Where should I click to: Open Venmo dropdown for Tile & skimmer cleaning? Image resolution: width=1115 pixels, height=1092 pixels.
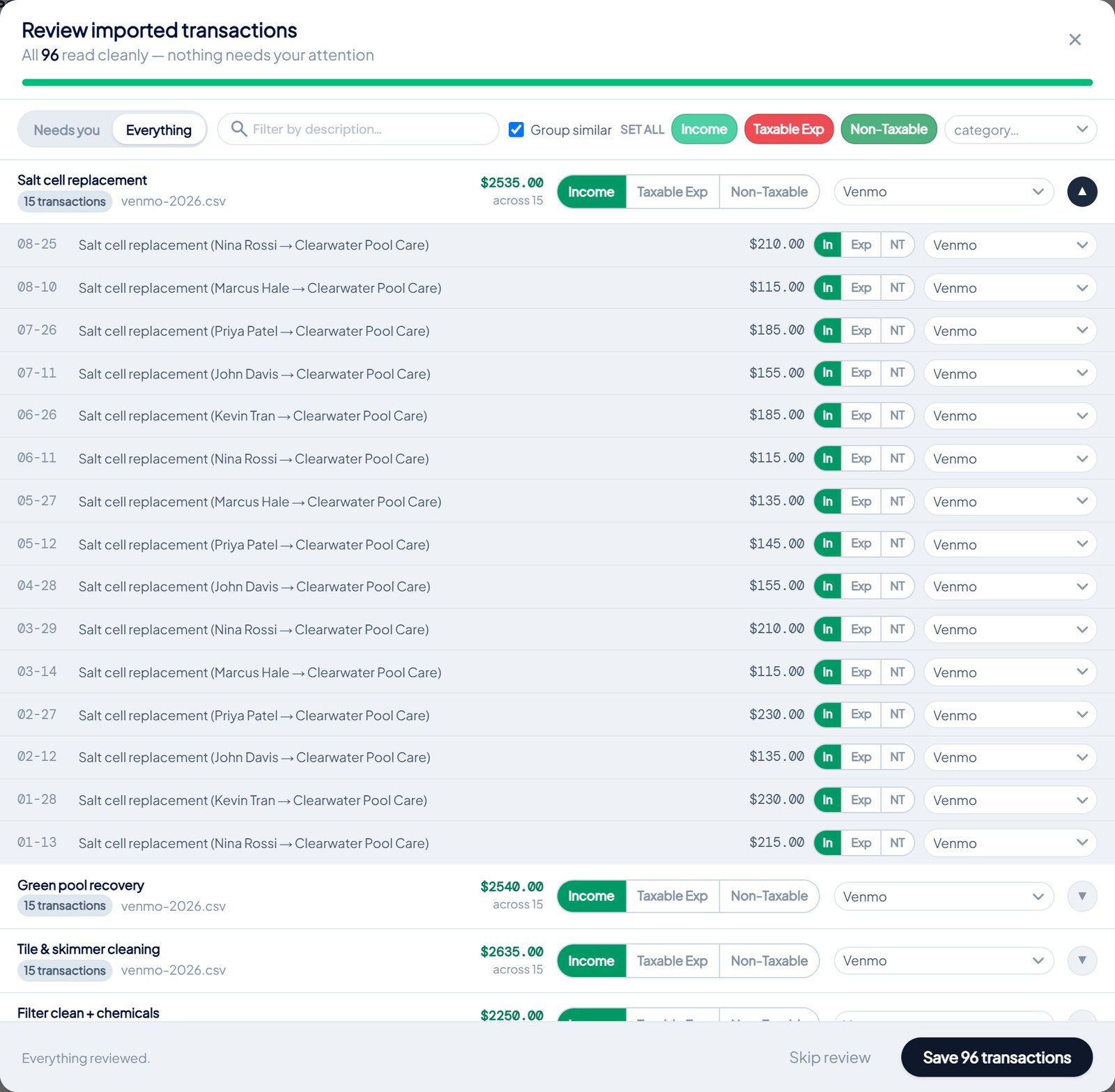(944, 960)
